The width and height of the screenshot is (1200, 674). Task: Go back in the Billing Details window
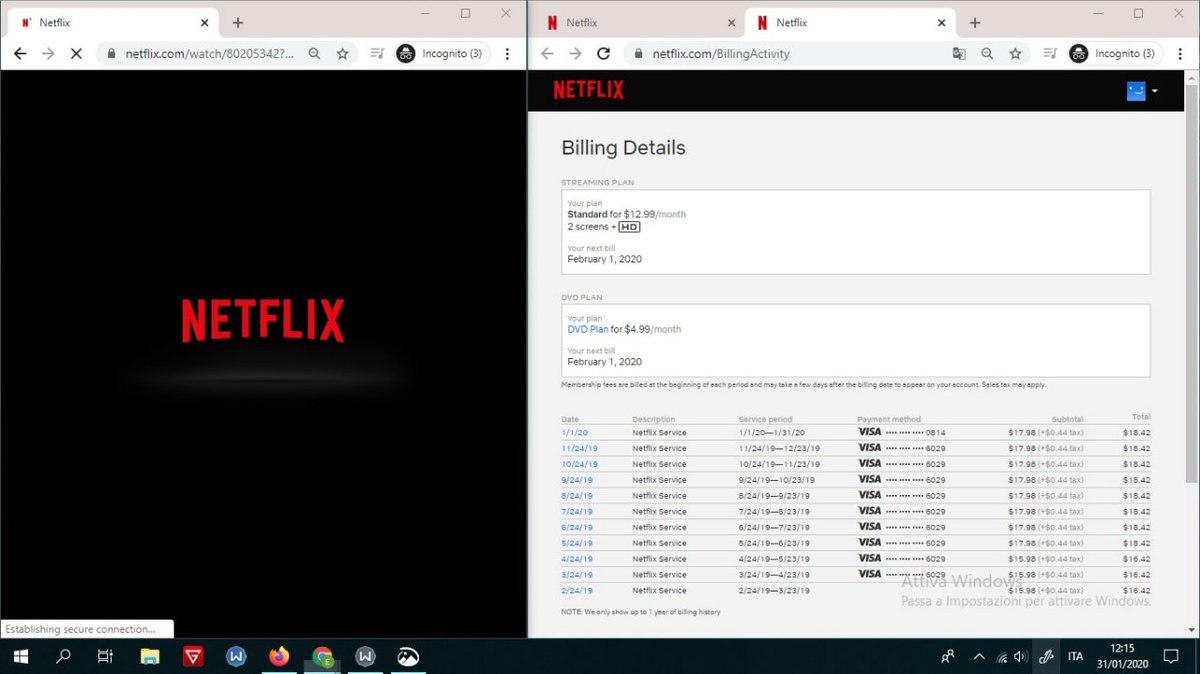tap(547, 53)
